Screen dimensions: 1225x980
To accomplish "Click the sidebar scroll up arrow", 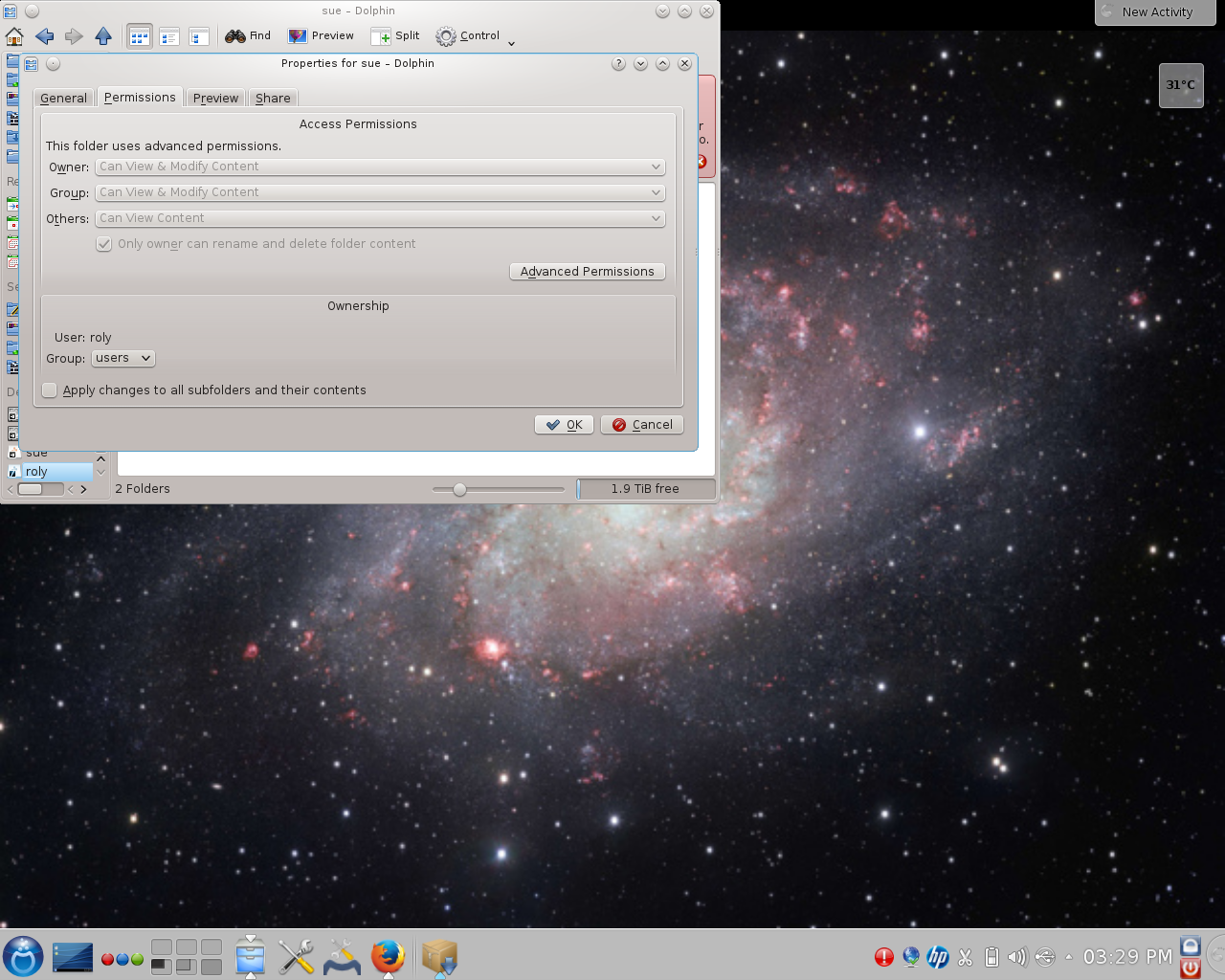I will pyautogui.click(x=100, y=459).
